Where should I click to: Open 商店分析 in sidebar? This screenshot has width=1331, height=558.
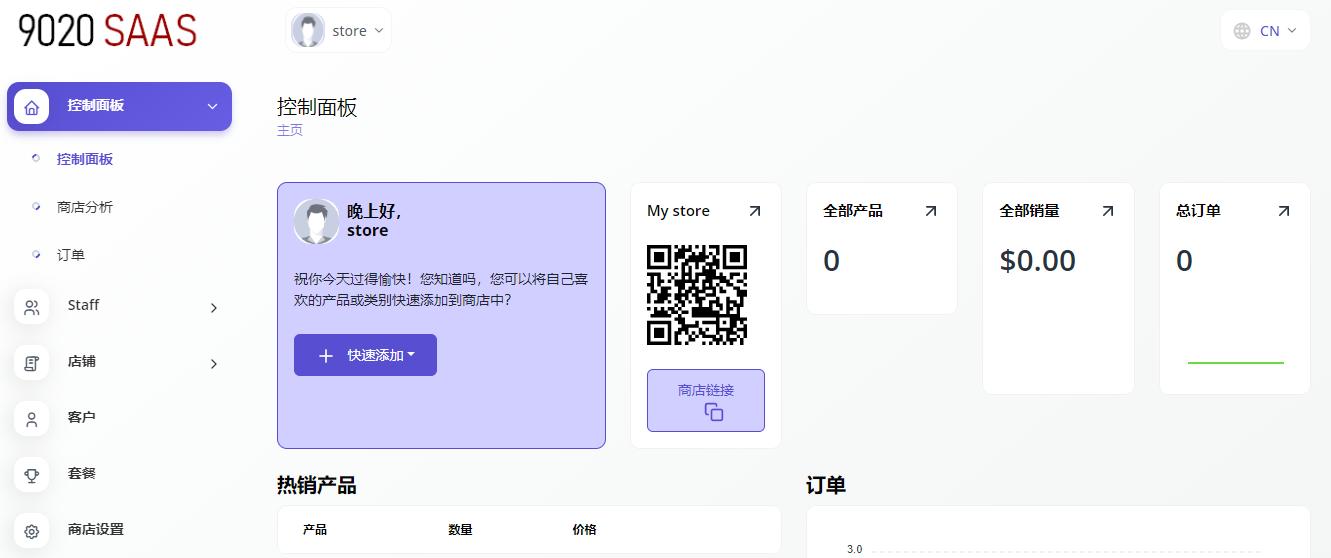[85, 207]
